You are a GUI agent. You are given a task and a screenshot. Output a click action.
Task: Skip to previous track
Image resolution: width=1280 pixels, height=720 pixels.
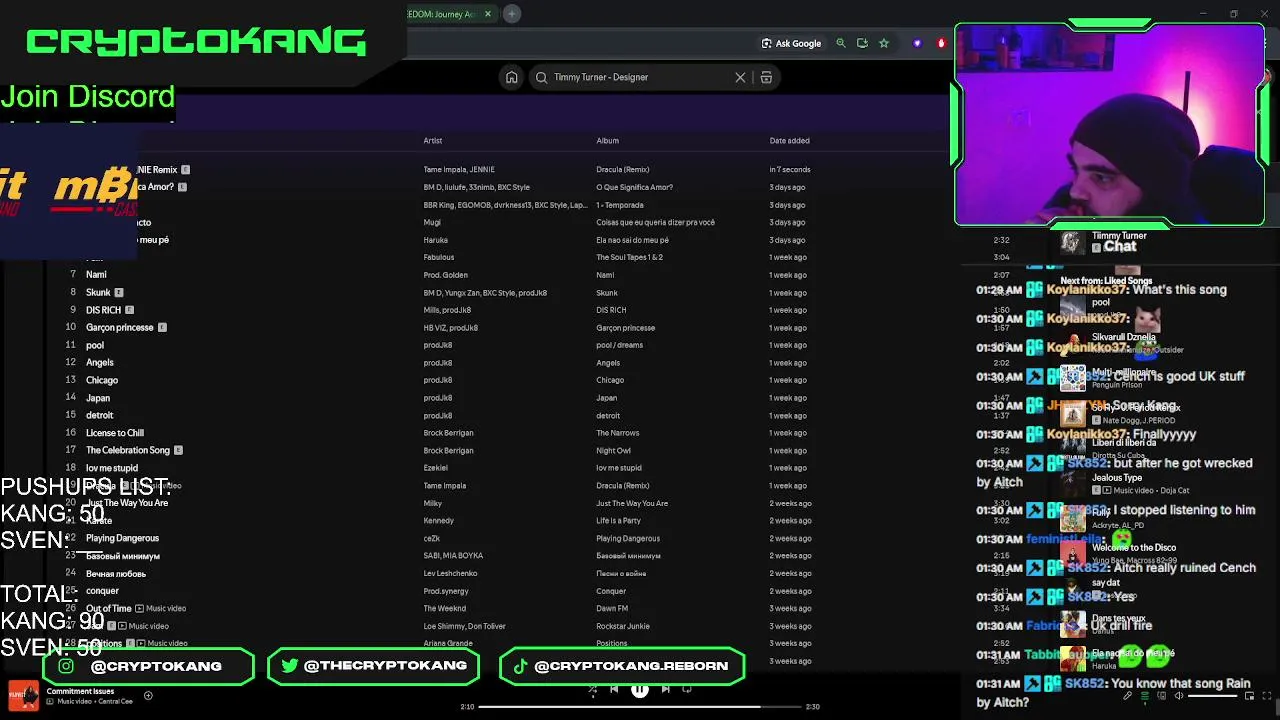(614, 689)
